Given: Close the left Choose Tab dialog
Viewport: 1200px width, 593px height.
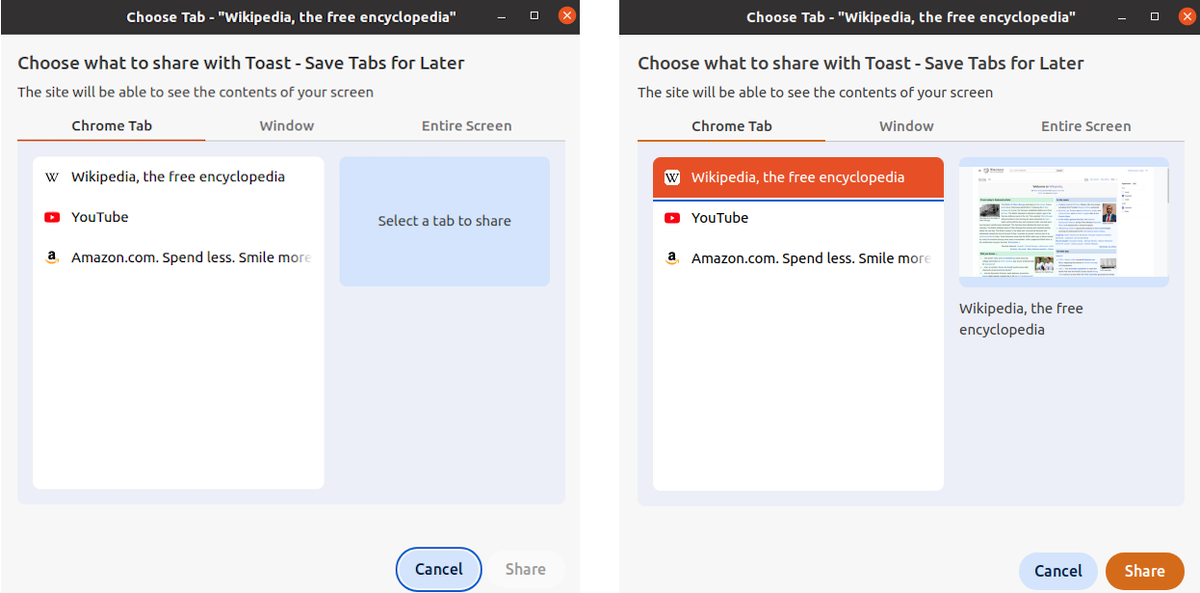Looking at the screenshot, I should tap(567, 16).
